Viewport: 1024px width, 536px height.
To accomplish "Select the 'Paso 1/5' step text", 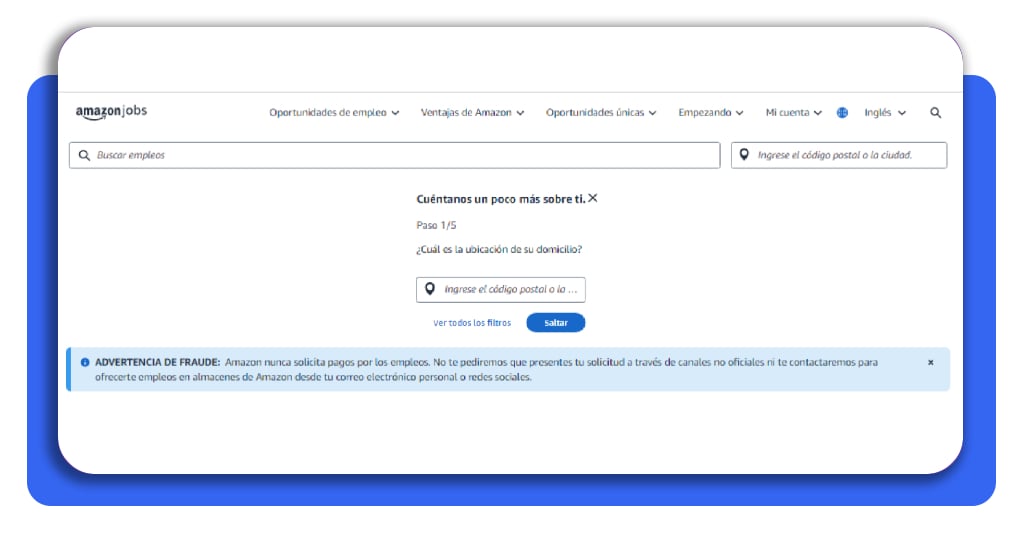I will pos(436,225).
